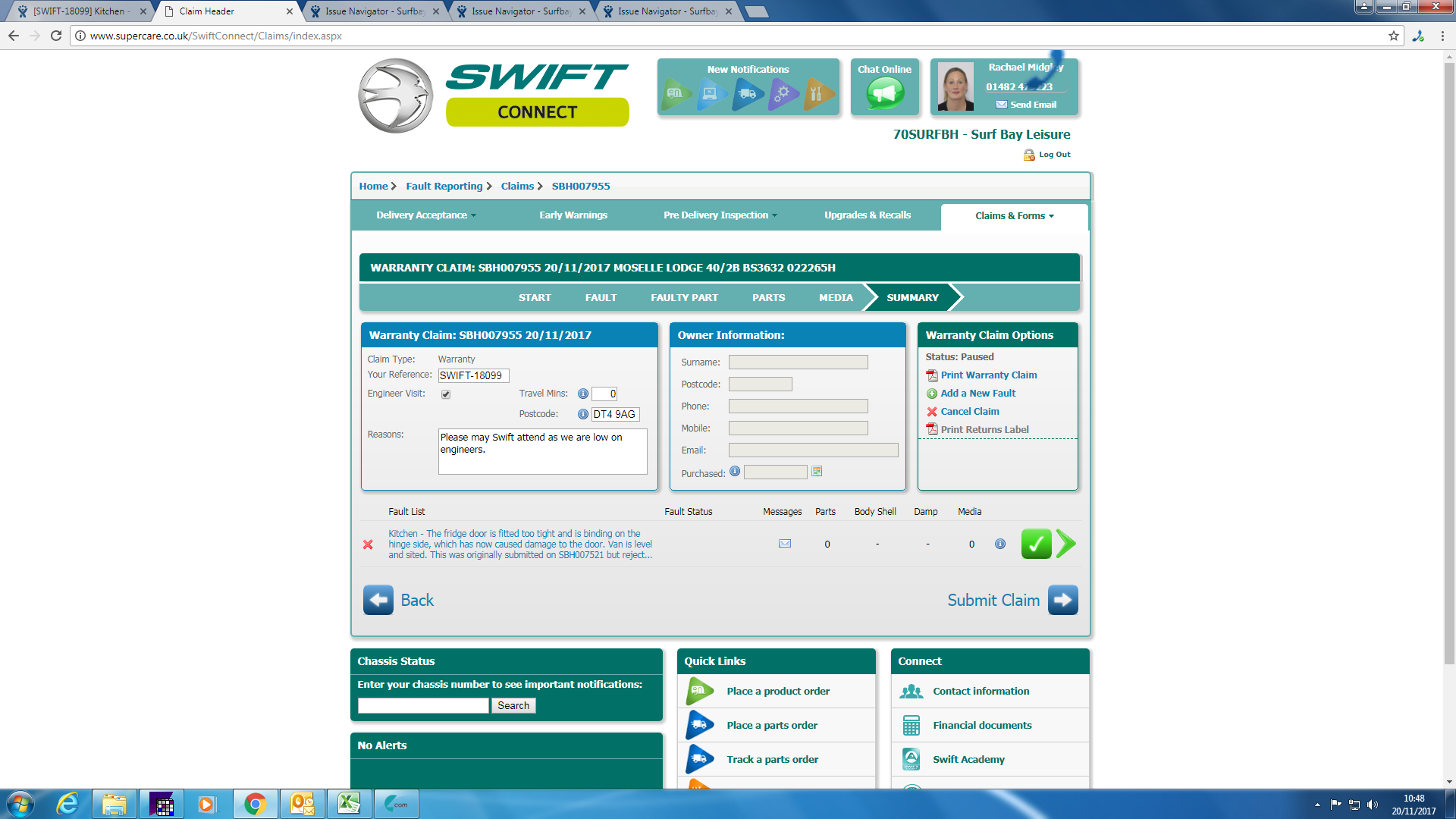The height and width of the screenshot is (819, 1456).
Task: Click the Your Reference input field
Action: point(473,375)
